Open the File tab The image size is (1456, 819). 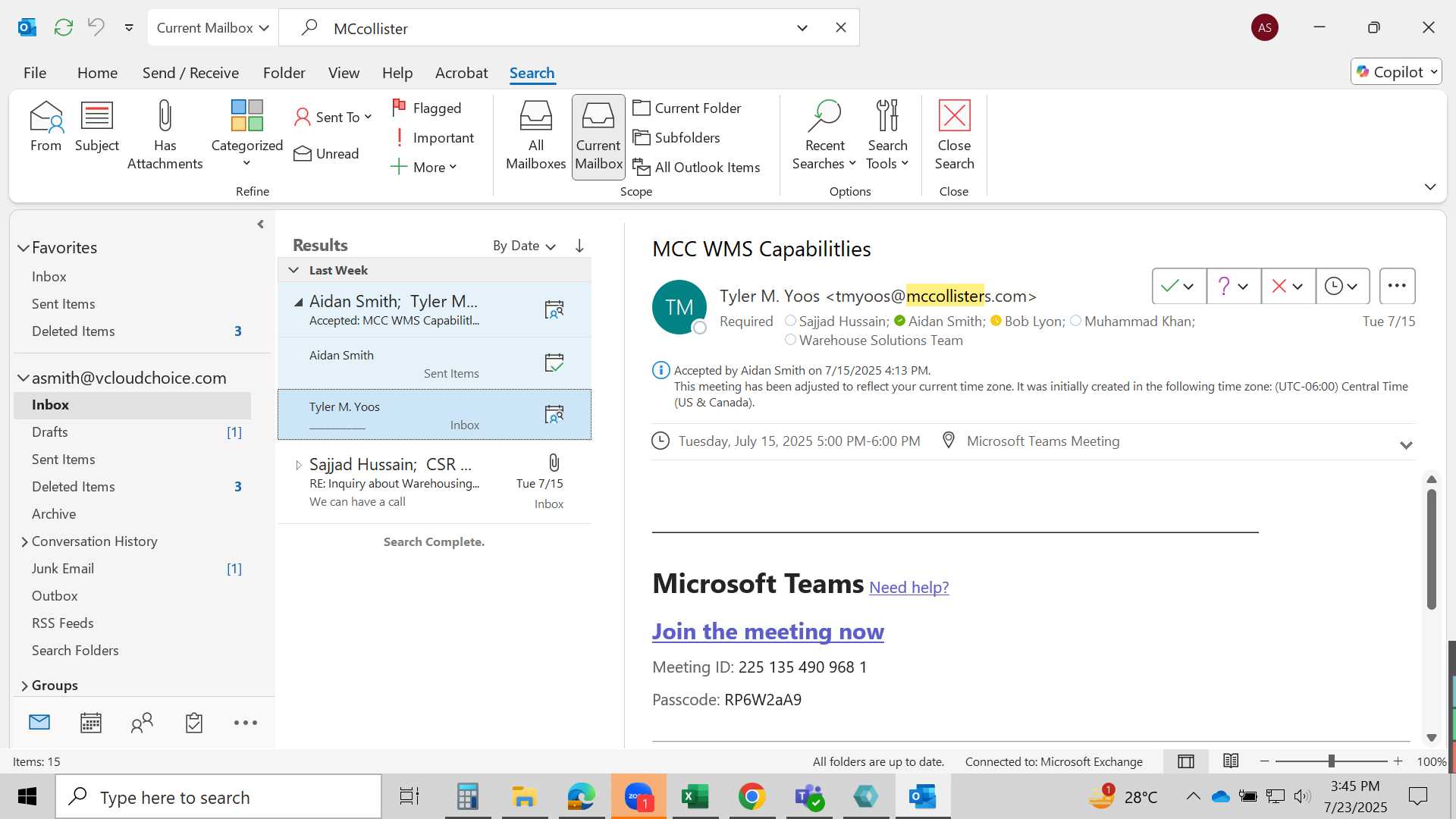[35, 73]
